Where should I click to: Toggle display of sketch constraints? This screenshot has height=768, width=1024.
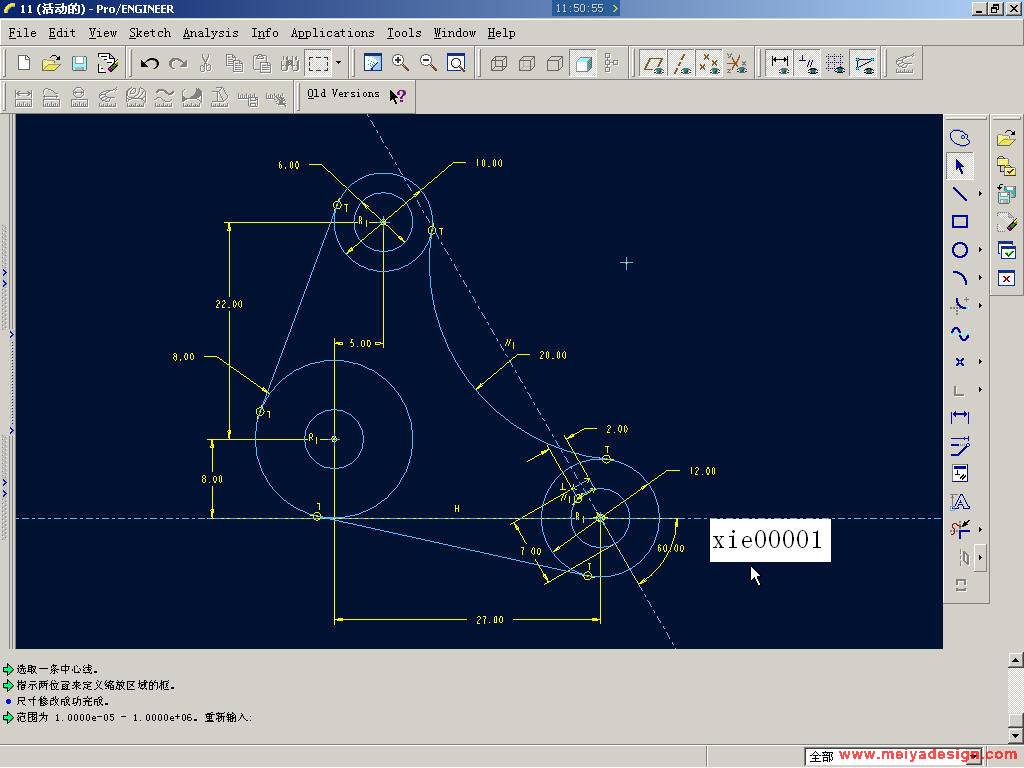pos(808,63)
